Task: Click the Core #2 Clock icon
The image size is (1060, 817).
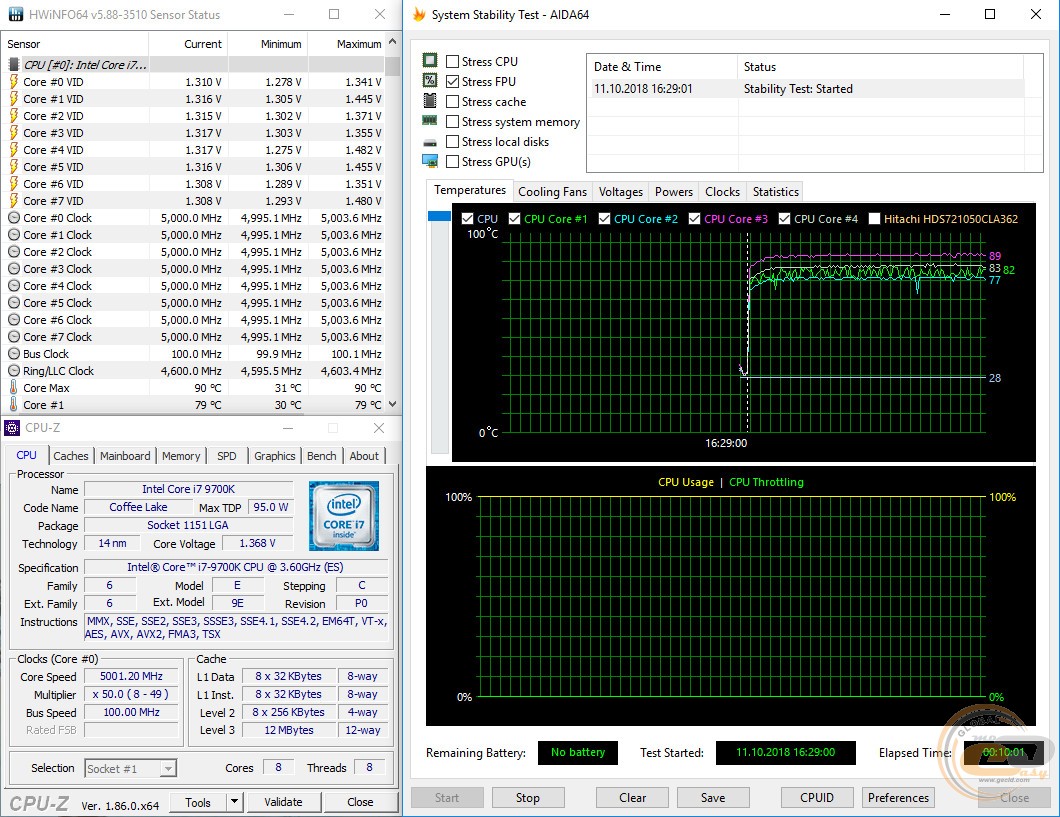Action: pyautogui.click(x=14, y=251)
